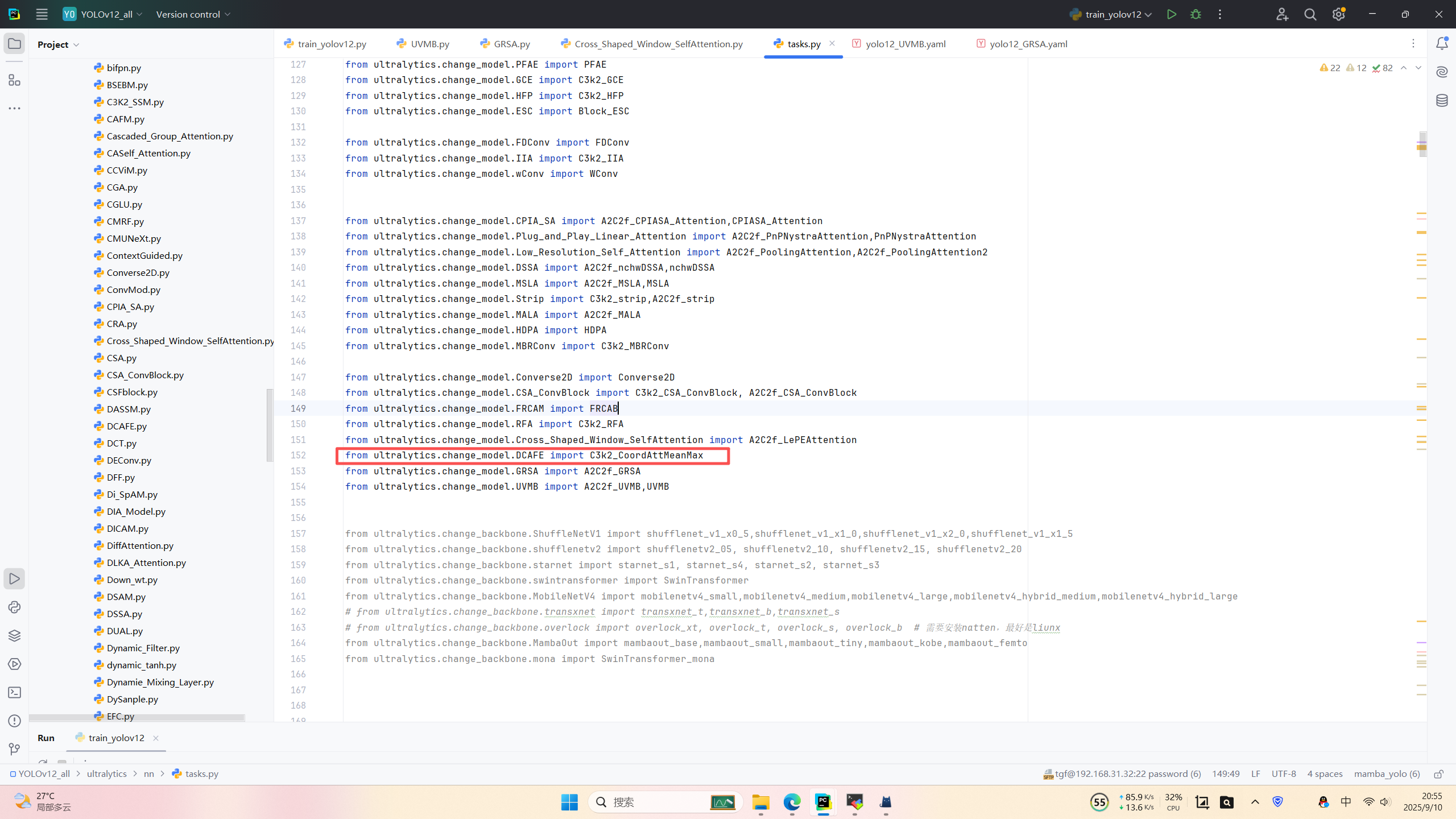Viewport: 1456px width, 819px height.
Task: Expand the Version control dropdown
Action: coord(193,14)
